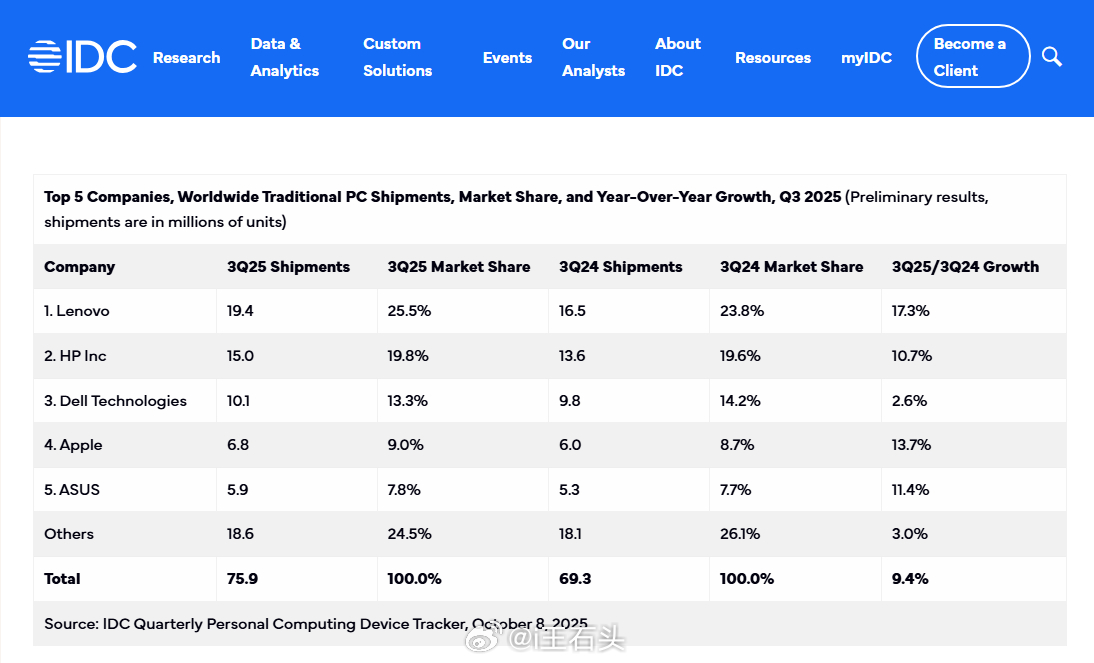Open the Custom Solutions menu
Image resolution: width=1094 pixels, height=663 pixels.
tap(398, 57)
